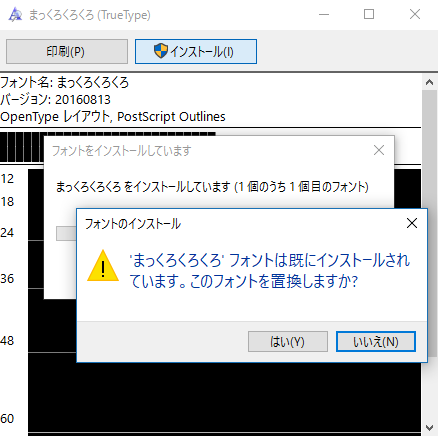Click the 18 point size label

(7, 202)
